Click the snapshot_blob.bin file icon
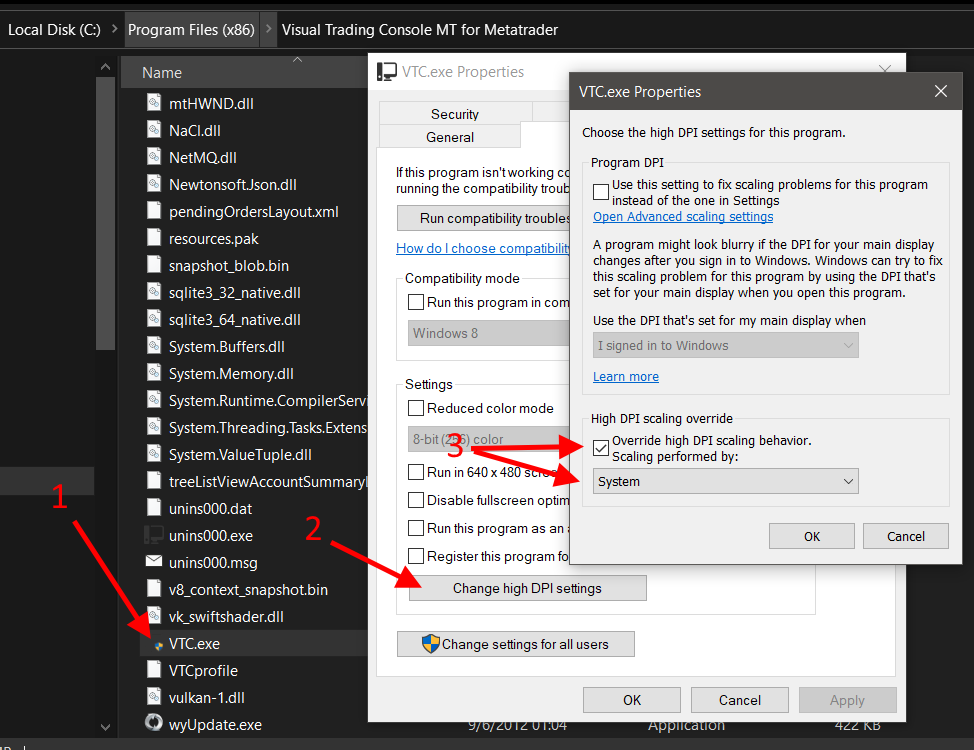This screenshot has width=974, height=750. (x=153, y=265)
